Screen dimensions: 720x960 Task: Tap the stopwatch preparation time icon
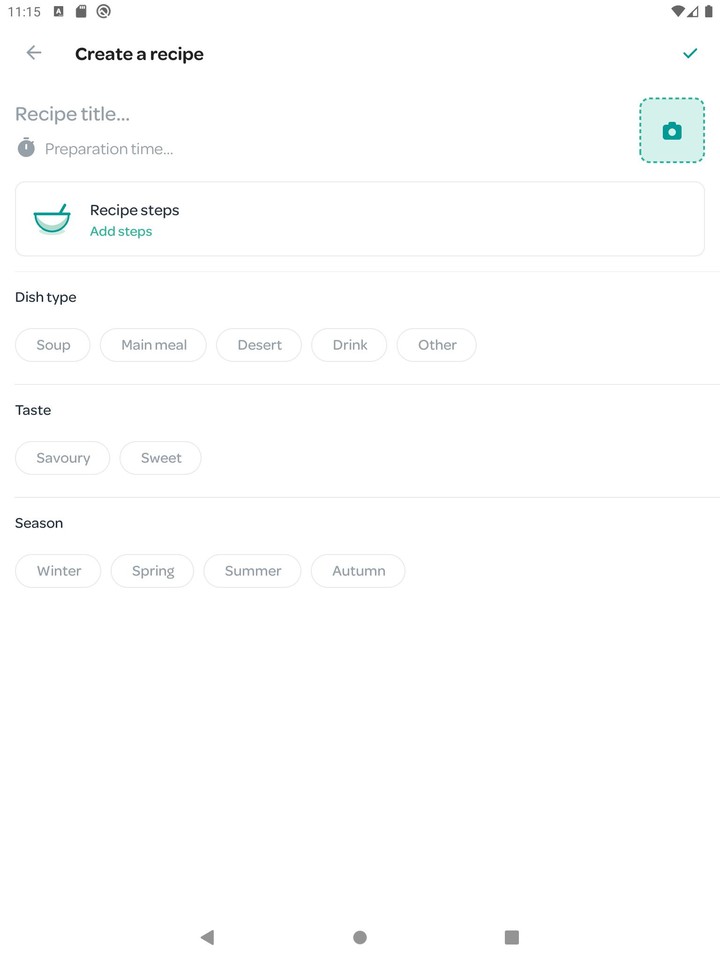pos(26,148)
